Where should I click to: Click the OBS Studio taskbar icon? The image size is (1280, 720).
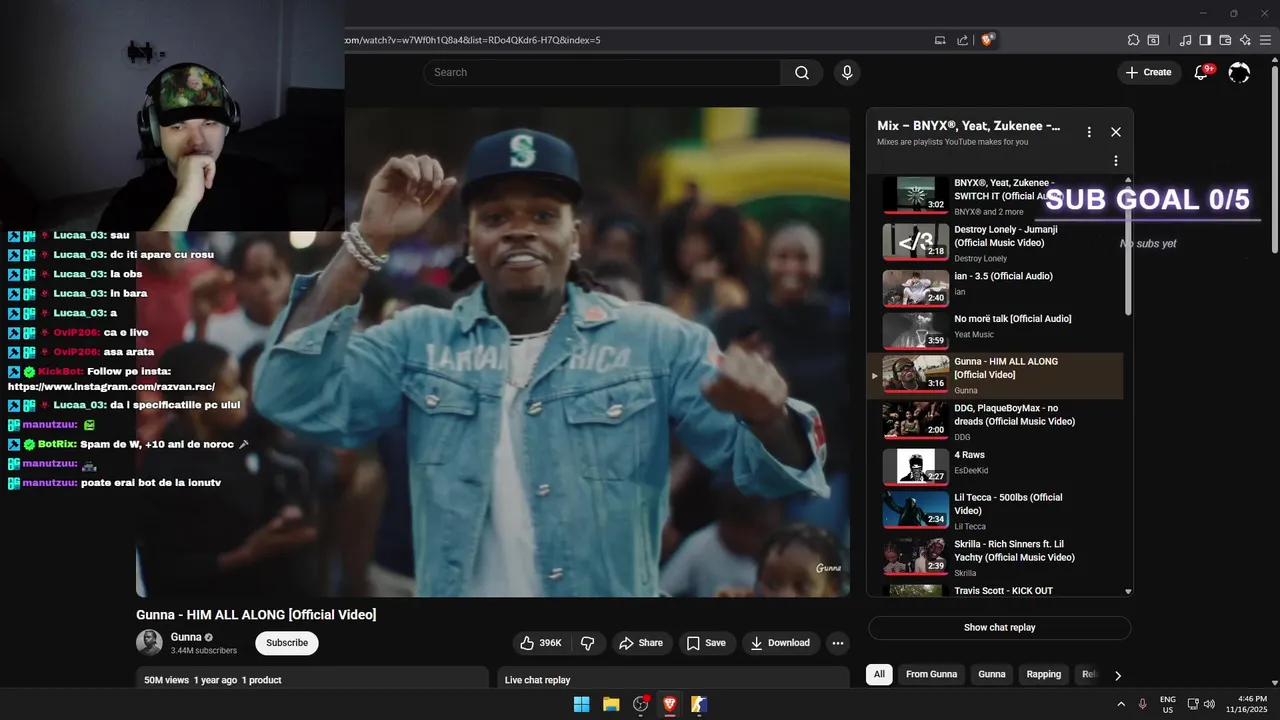[x=641, y=704]
